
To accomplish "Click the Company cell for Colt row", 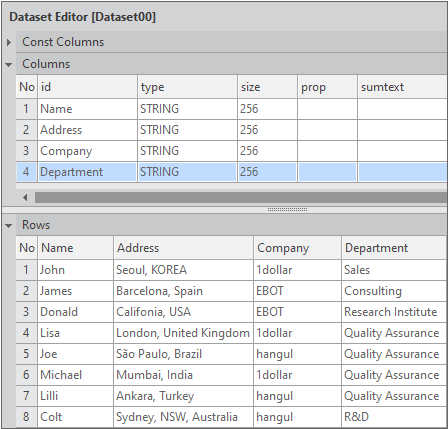I will (297, 417).
